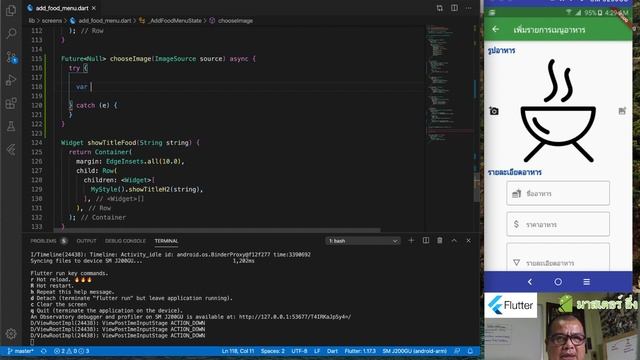This screenshot has height=360, width=640.
Task: Click the feedback icon in status bar
Action: point(457,351)
